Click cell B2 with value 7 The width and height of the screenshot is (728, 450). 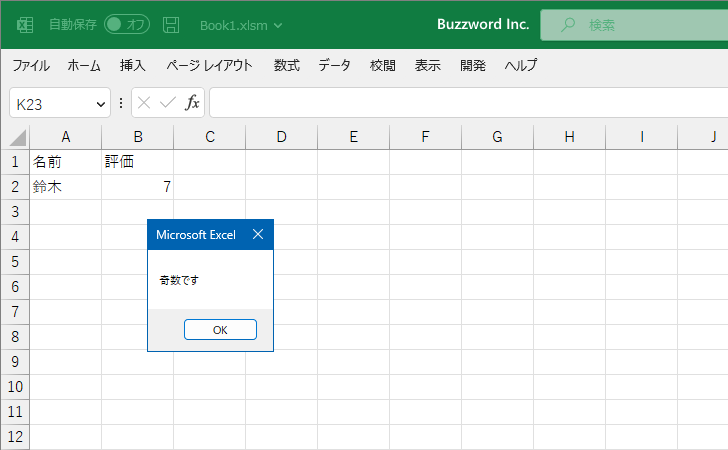pos(137,187)
